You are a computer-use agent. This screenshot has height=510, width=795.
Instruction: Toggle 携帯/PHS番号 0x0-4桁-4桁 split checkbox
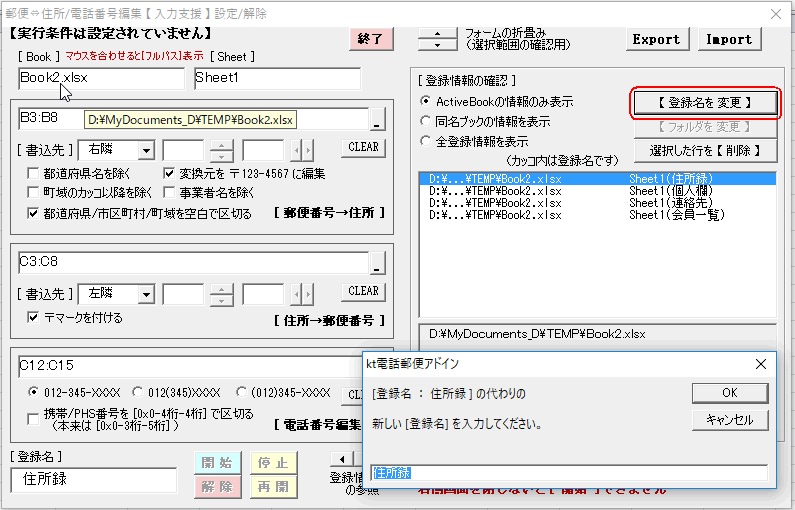tap(33, 419)
